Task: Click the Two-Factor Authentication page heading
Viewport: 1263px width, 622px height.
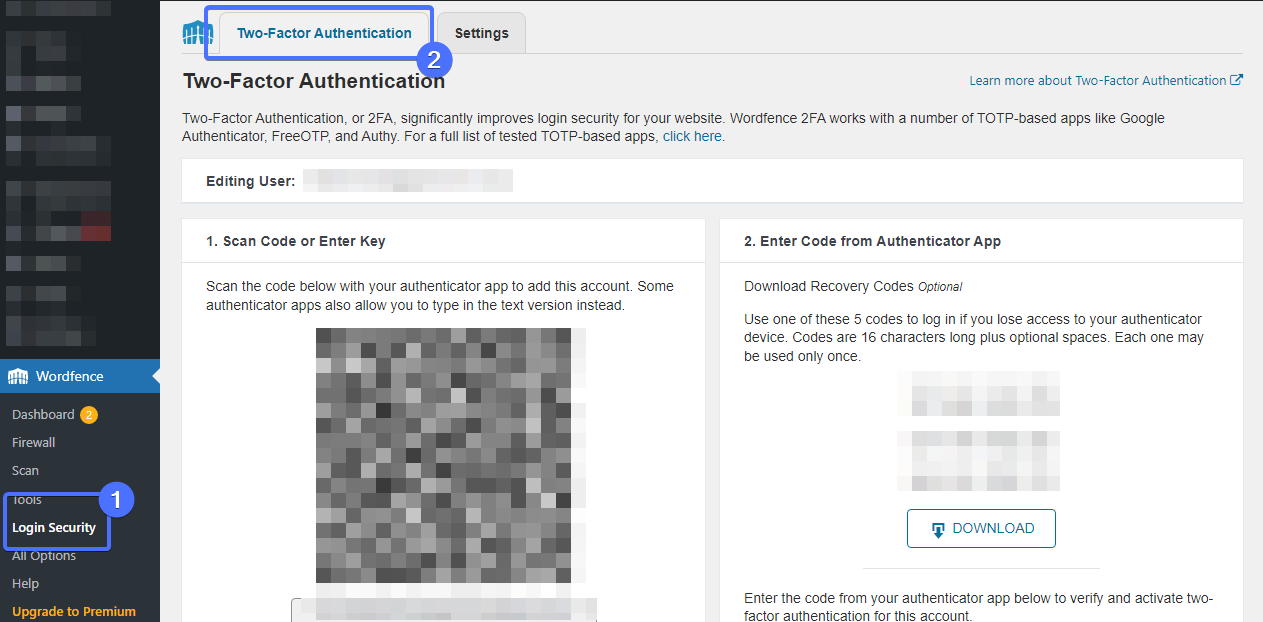Action: click(x=314, y=81)
